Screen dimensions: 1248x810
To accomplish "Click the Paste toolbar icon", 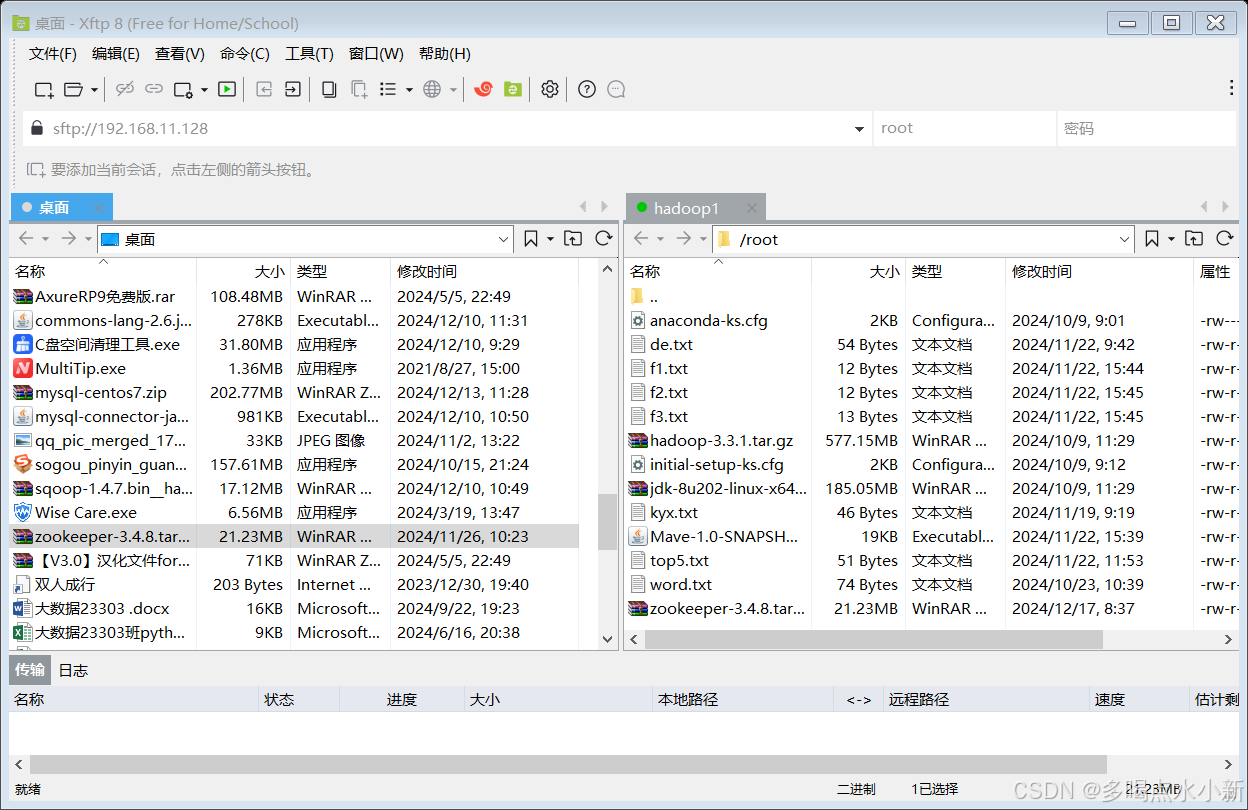I will point(358,89).
